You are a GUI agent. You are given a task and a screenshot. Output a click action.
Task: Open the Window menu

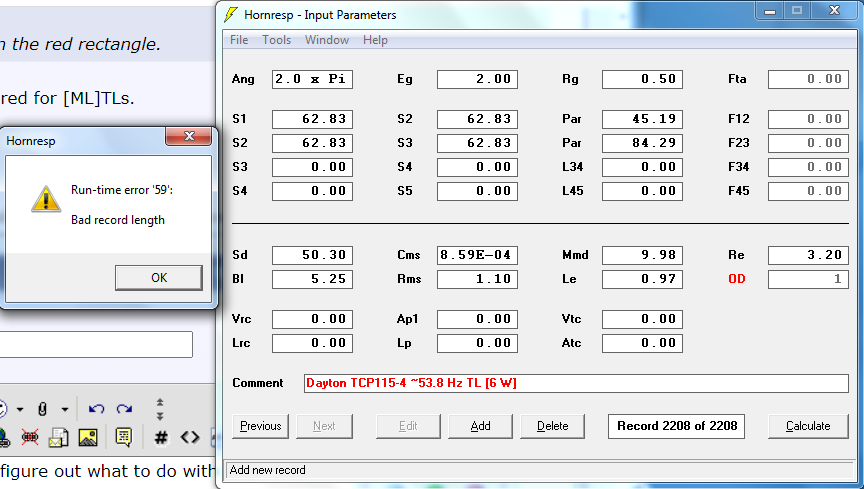coord(327,40)
